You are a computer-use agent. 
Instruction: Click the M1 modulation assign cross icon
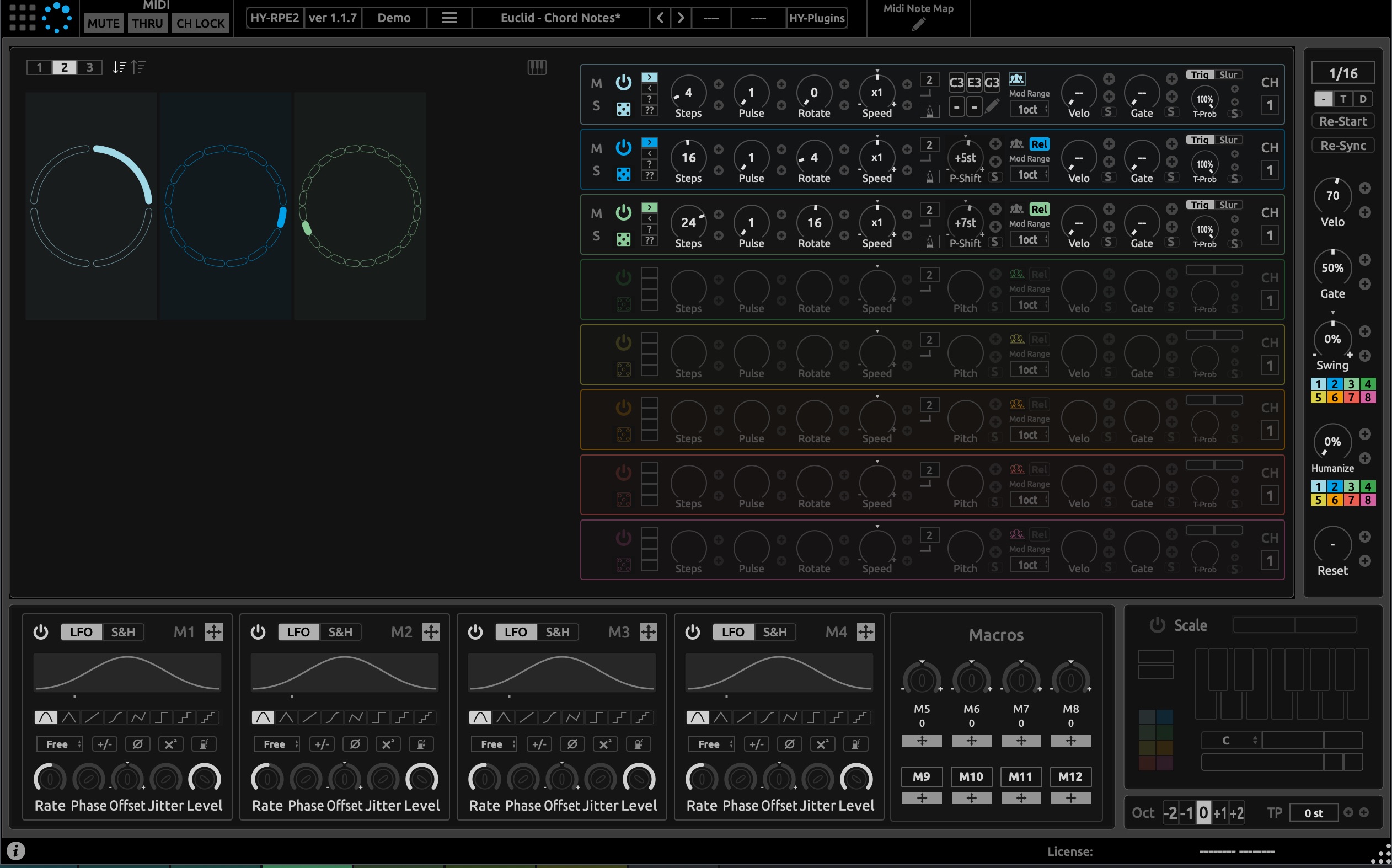213,632
